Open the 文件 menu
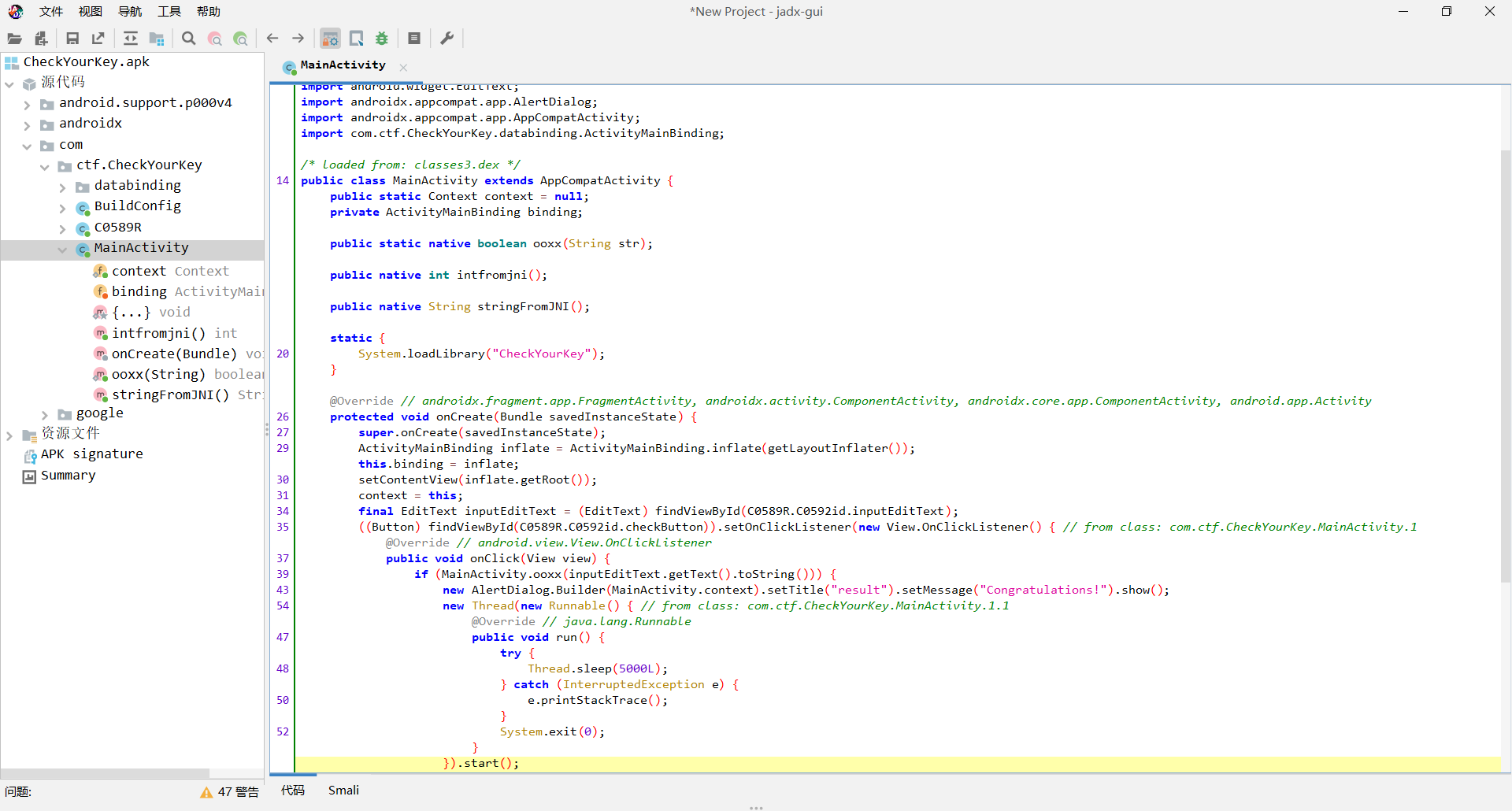The width and height of the screenshot is (1512, 811). (x=51, y=11)
